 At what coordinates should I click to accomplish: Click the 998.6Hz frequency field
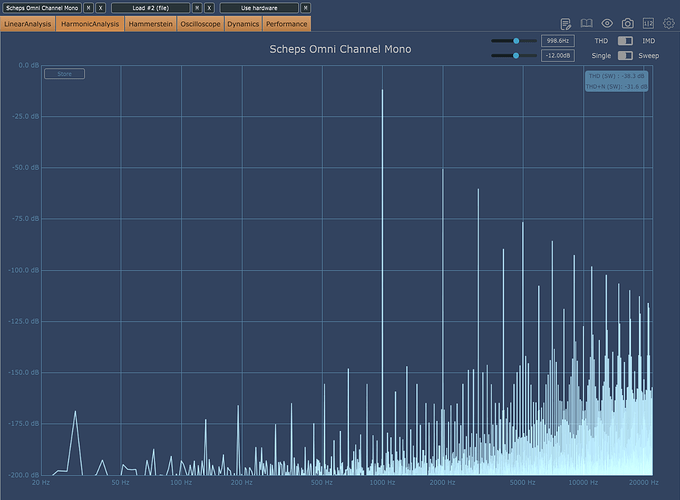[558, 41]
